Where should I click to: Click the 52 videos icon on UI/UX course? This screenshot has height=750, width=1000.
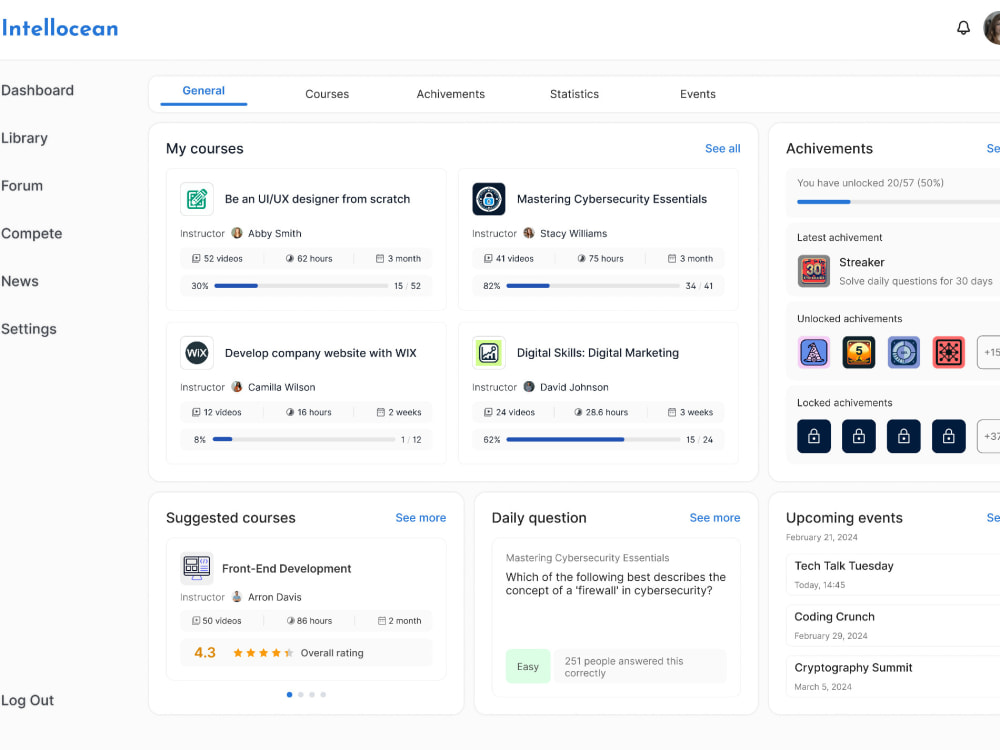coord(196,258)
